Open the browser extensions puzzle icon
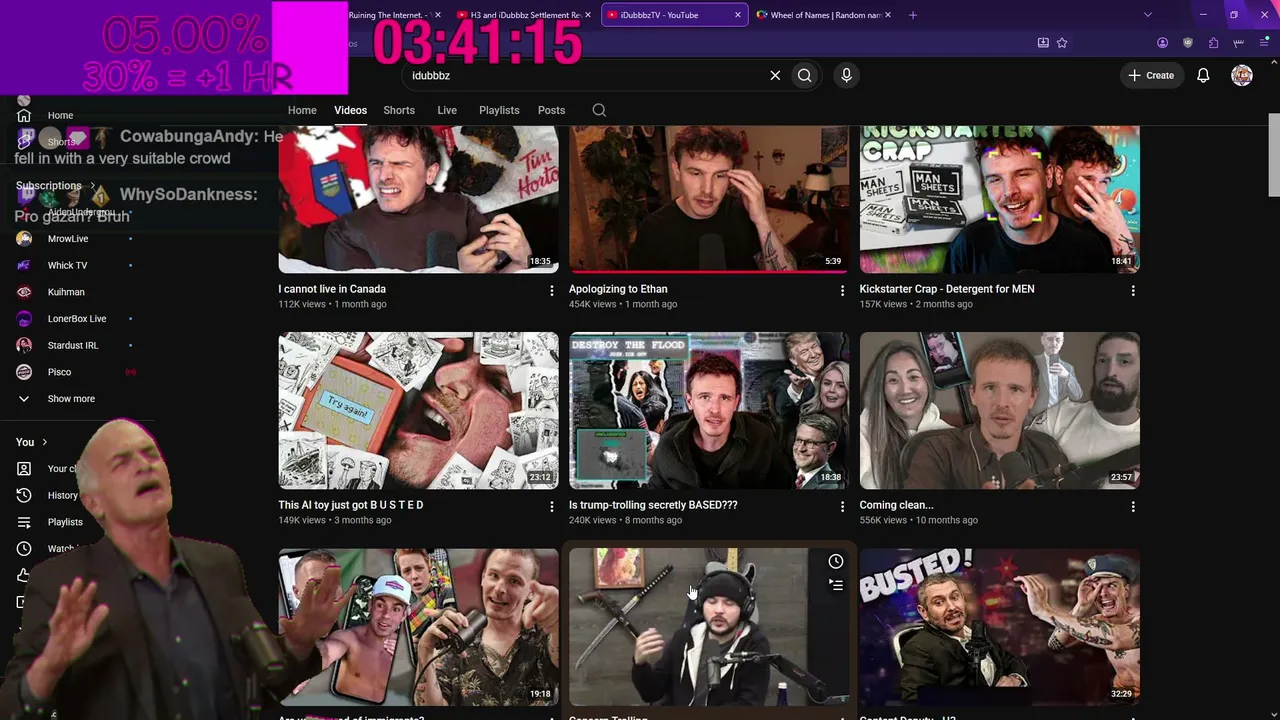Screen dimensions: 1280x720 (1213, 43)
